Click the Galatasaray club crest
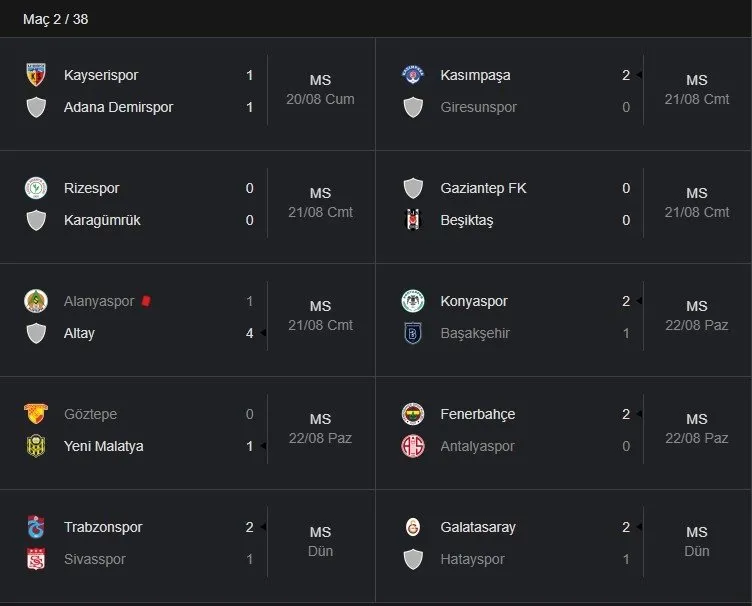This screenshot has height=606, width=752. (x=413, y=527)
